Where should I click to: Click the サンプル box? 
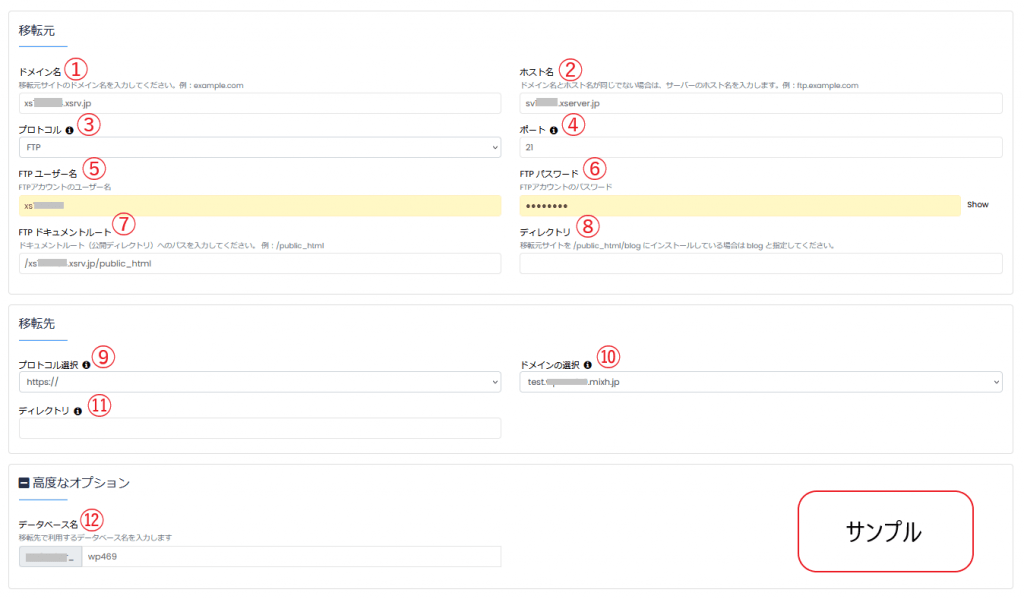point(884,531)
